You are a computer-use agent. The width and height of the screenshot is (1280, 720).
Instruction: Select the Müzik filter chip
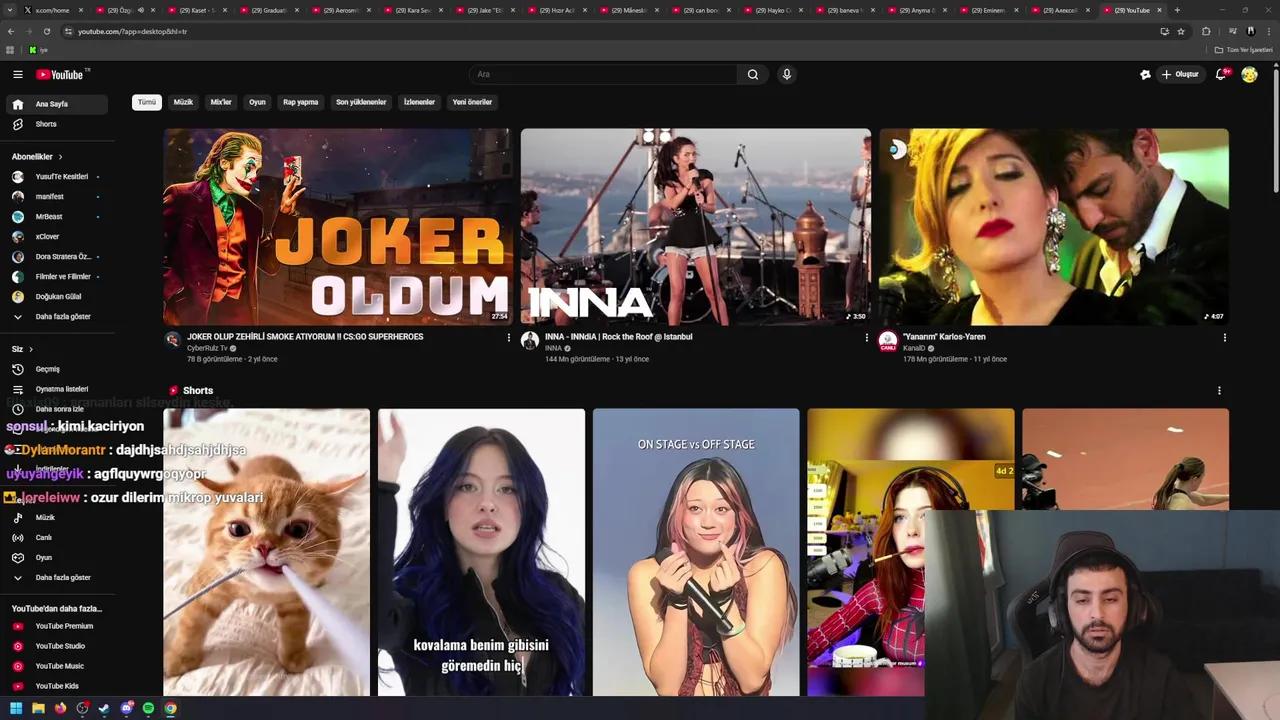183,102
